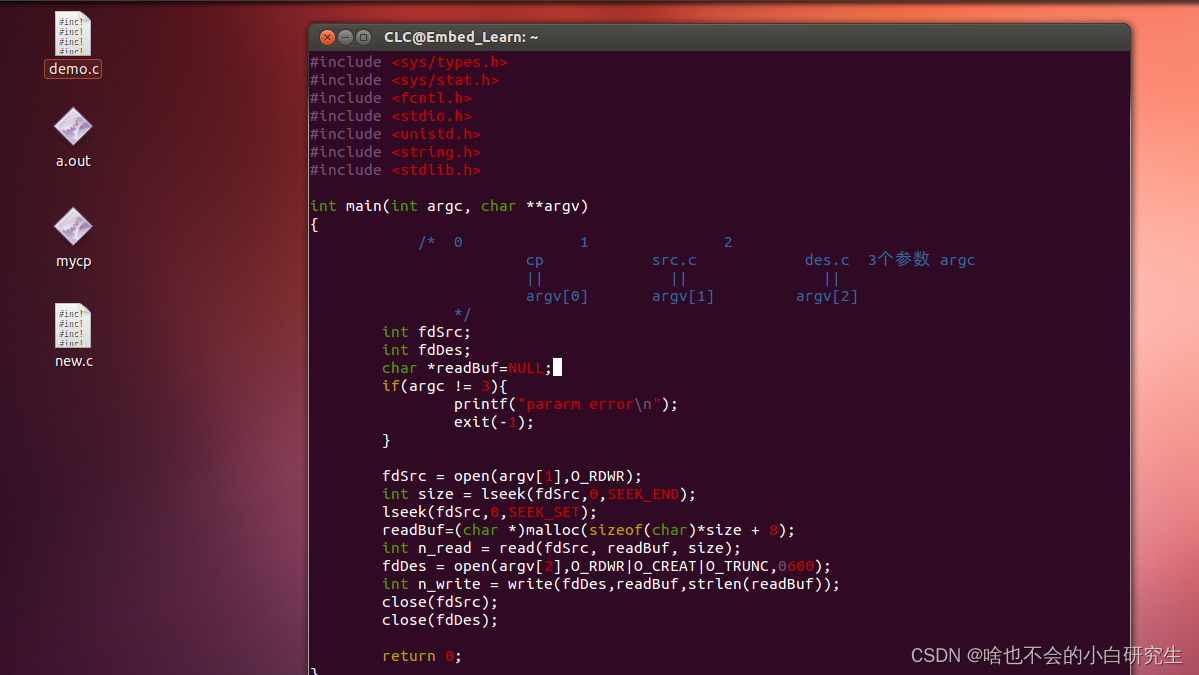
Task: Close the terminal window
Action: tap(325, 36)
